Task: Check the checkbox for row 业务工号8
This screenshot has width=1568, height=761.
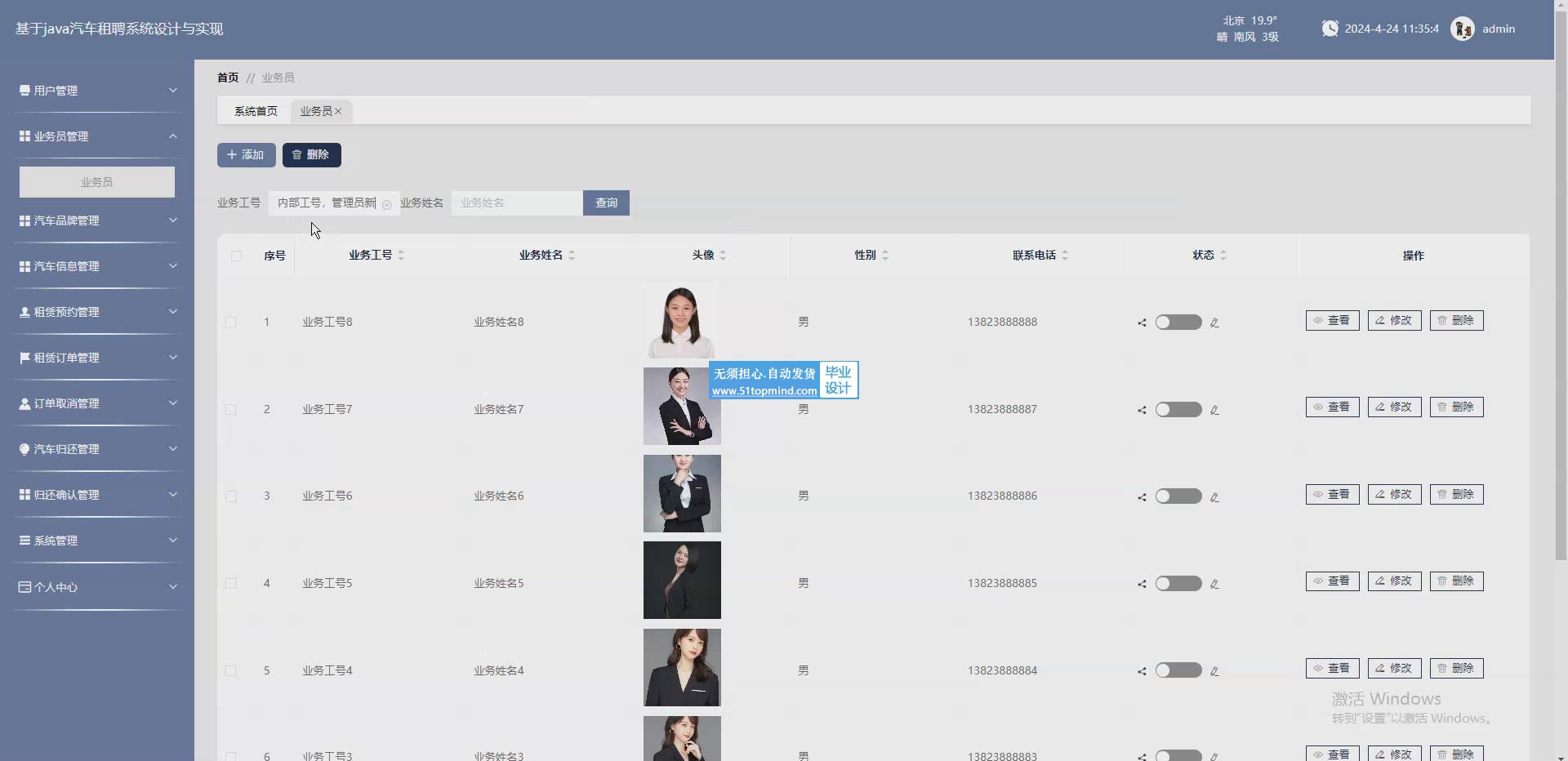Action: pyautogui.click(x=230, y=323)
